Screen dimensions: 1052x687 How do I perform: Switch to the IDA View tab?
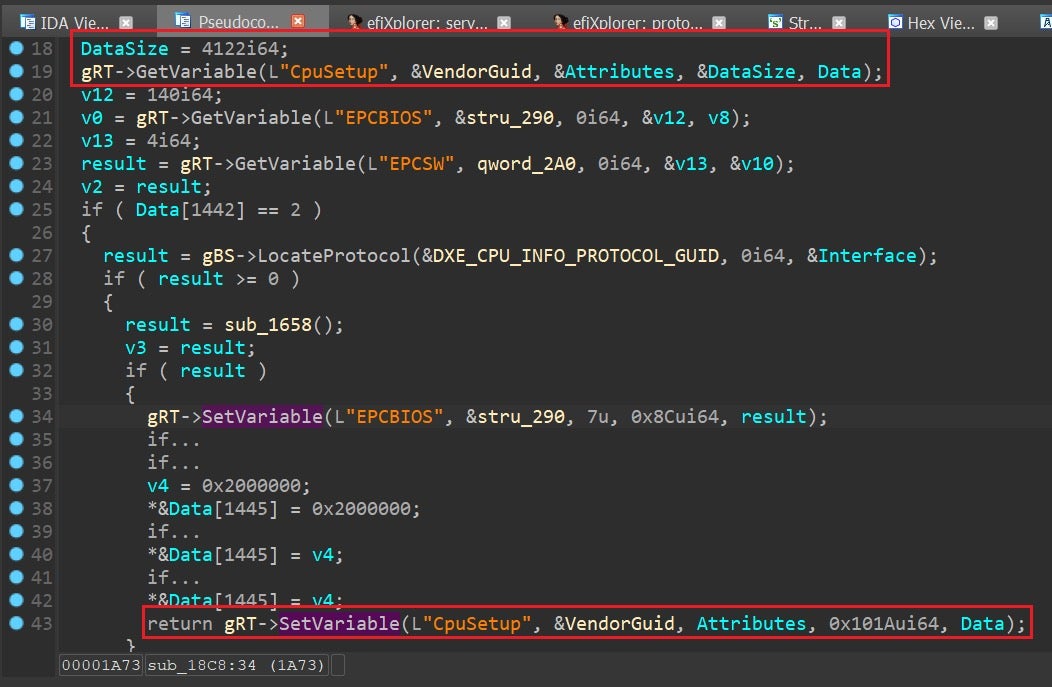(75, 21)
